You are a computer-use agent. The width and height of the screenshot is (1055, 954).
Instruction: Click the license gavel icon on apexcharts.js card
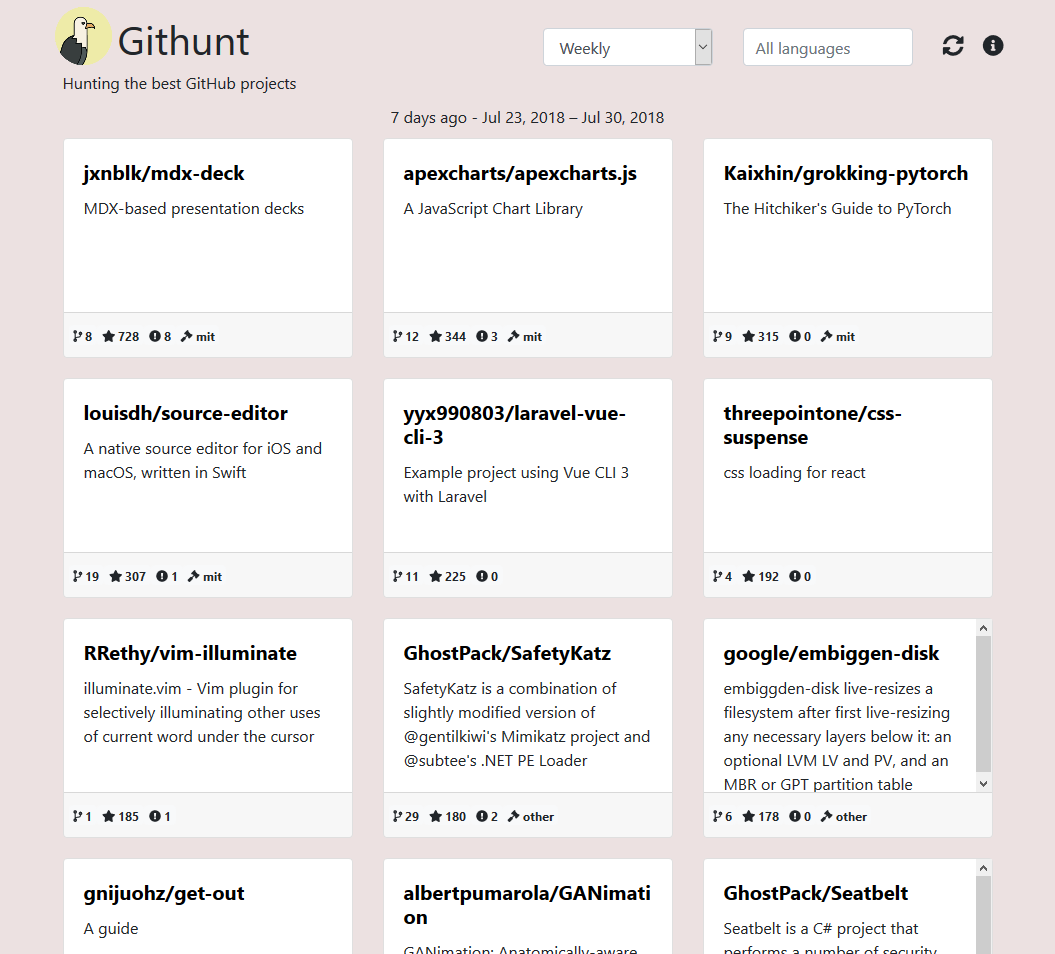(x=513, y=336)
